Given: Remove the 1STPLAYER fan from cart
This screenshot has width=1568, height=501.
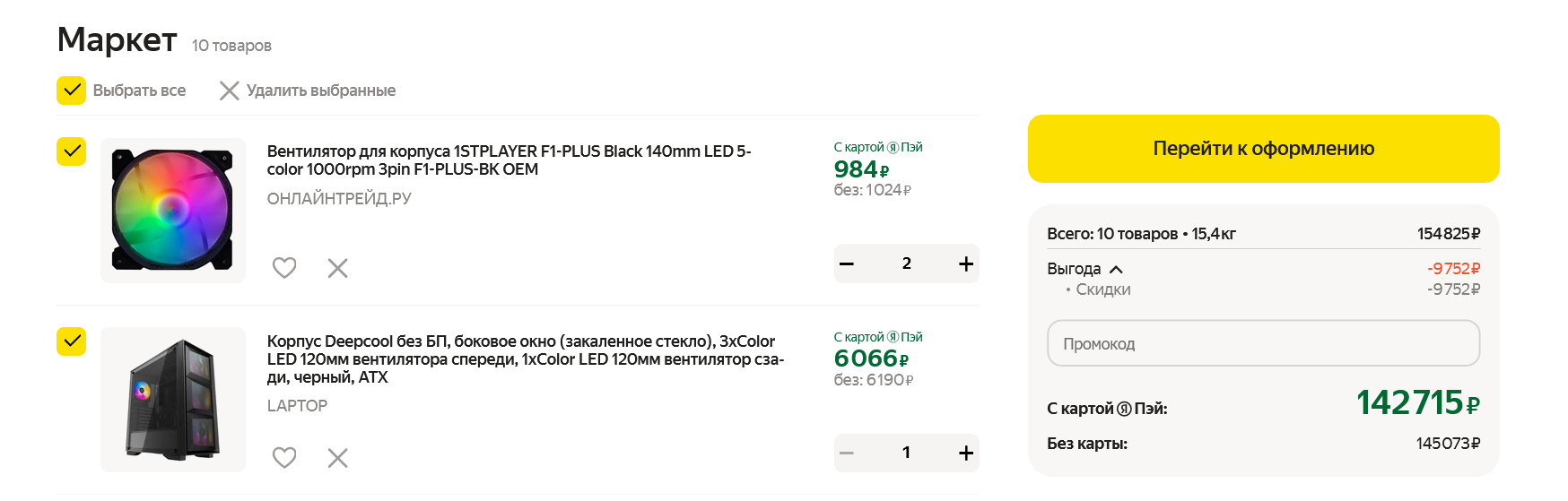Looking at the screenshot, I should tap(337, 268).
